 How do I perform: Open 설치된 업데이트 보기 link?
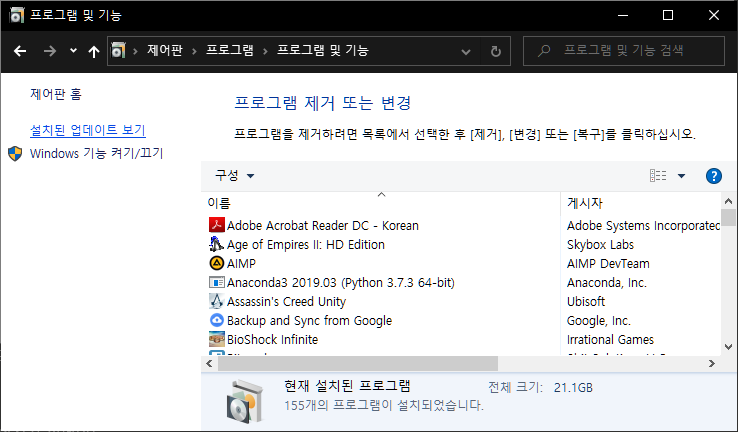click(x=88, y=130)
